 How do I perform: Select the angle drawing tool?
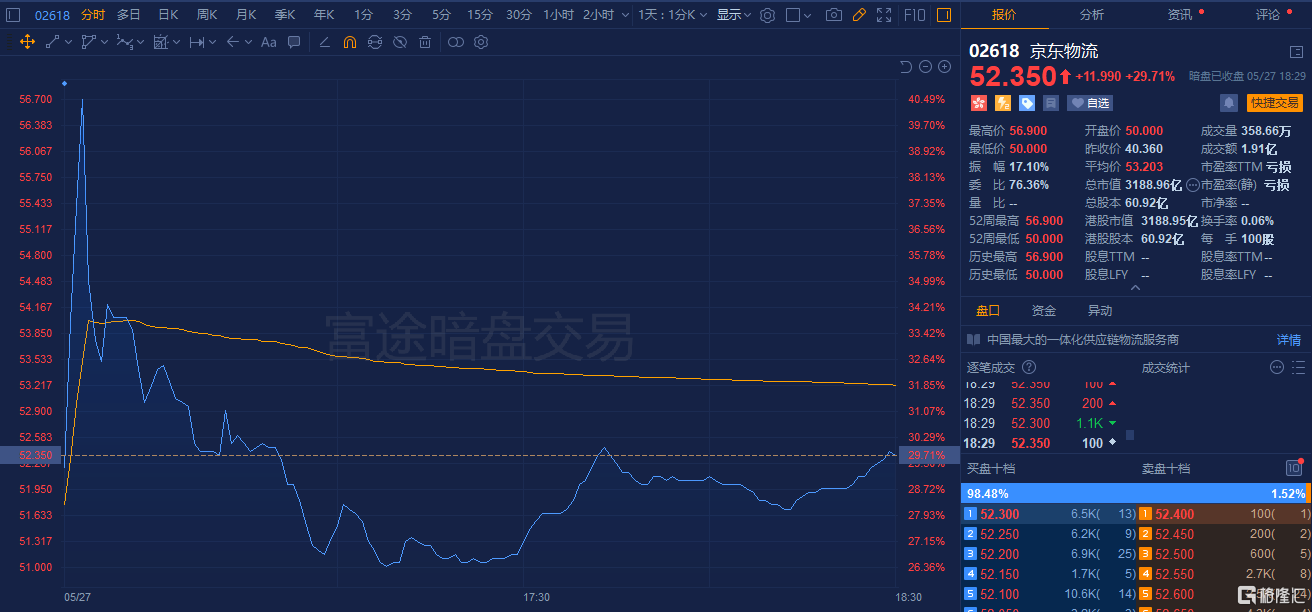(x=324, y=42)
